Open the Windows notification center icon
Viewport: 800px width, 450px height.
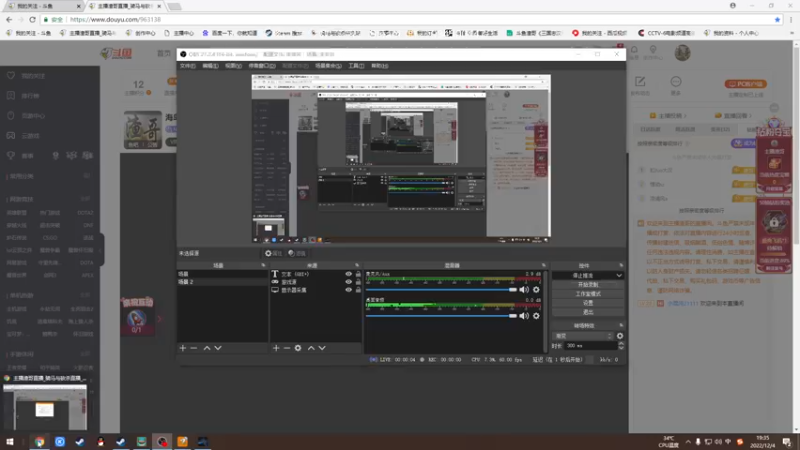click(x=787, y=442)
